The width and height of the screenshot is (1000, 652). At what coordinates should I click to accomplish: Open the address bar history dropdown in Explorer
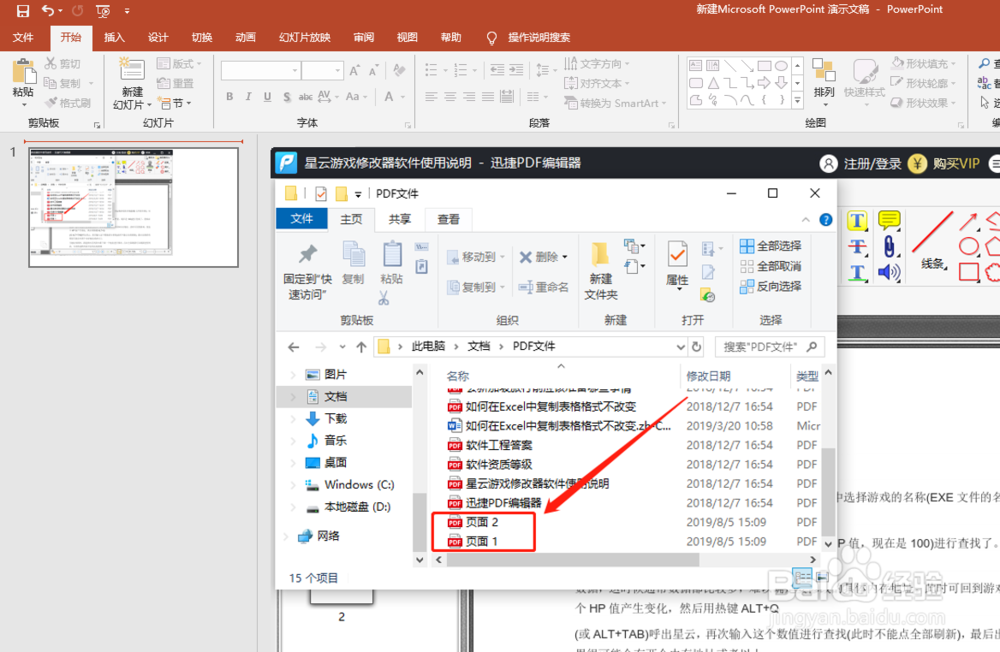tap(680, 346)
